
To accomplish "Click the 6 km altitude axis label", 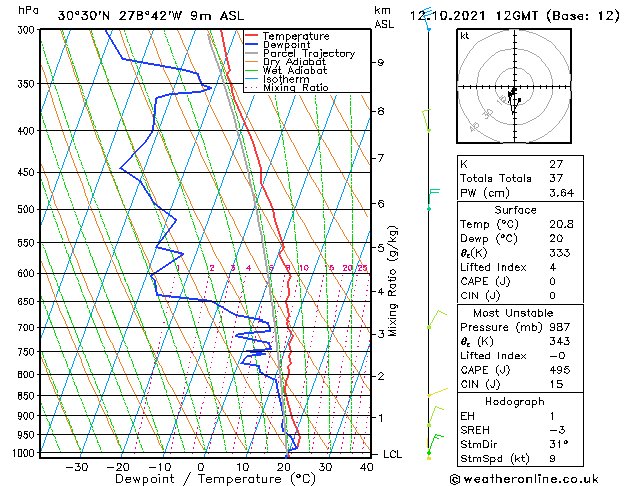I will pos(380,204).
